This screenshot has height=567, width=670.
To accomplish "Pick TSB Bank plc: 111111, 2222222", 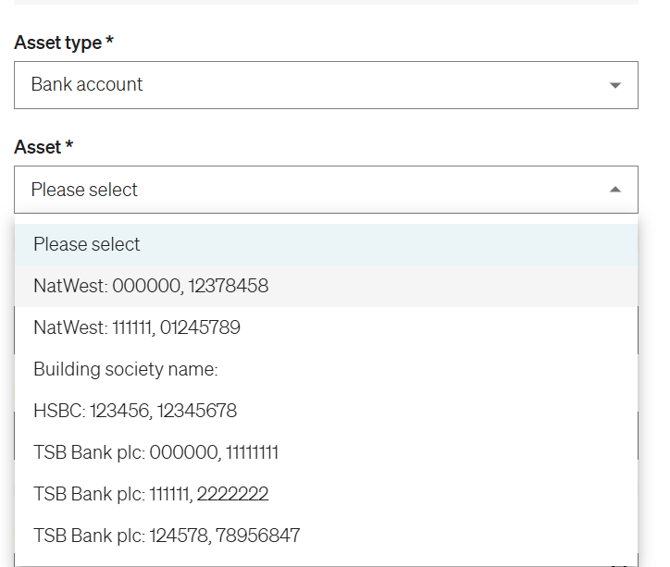I will [151, 494].
